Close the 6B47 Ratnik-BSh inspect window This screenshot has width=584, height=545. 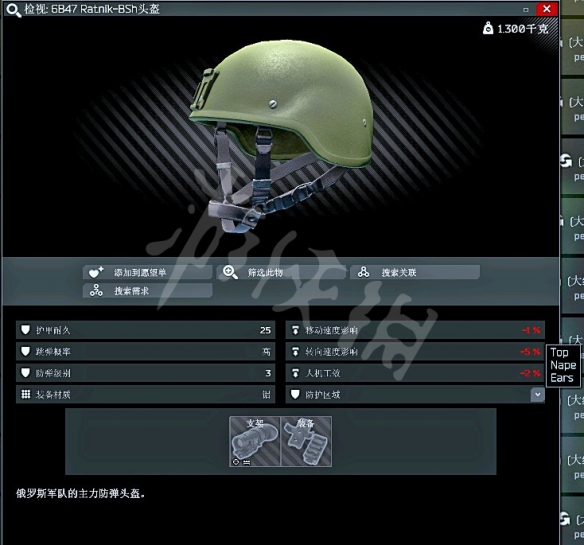pos(546,9)
